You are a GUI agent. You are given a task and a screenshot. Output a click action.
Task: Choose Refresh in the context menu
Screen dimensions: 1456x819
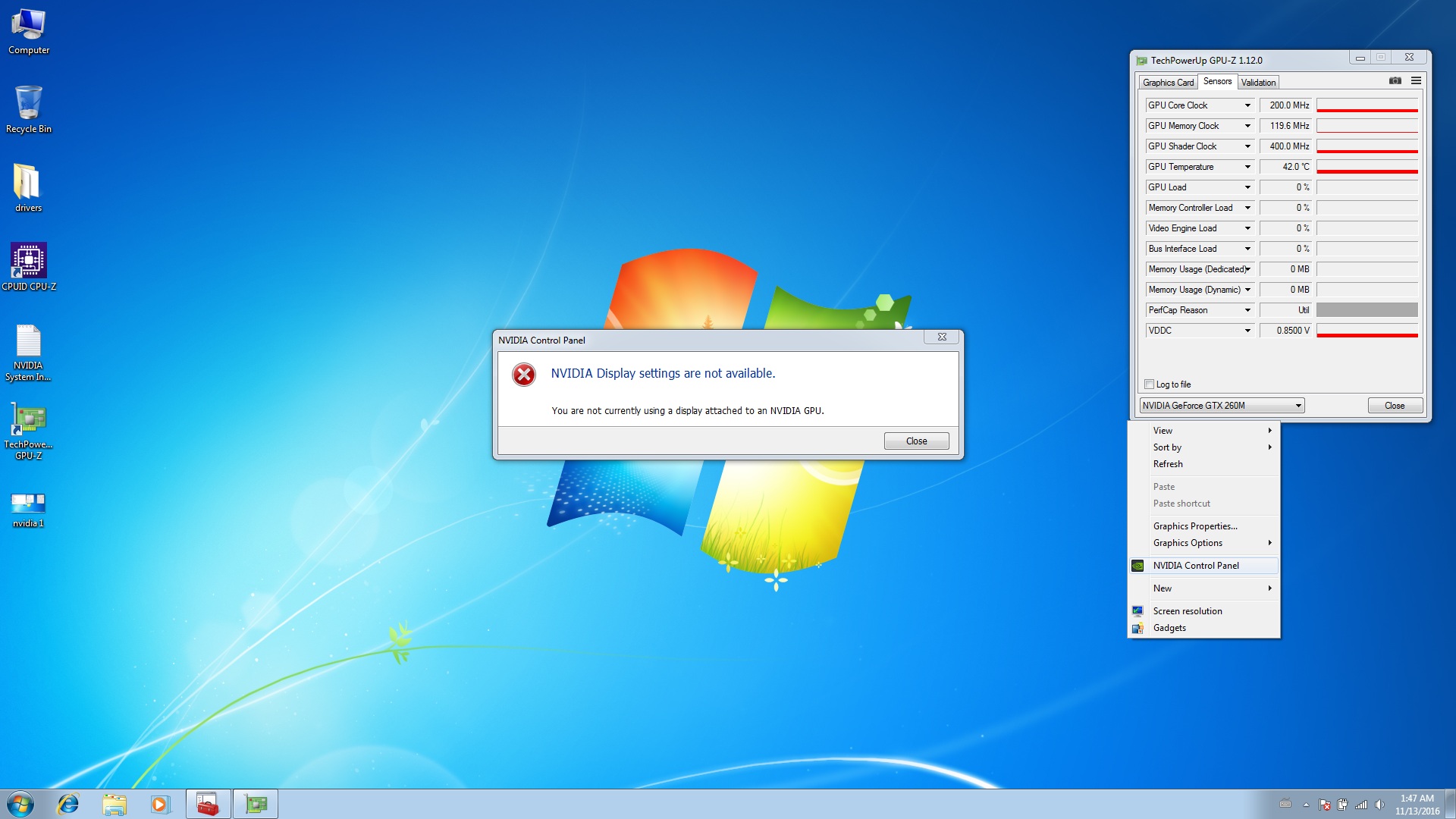click(x=1203, y=464)
